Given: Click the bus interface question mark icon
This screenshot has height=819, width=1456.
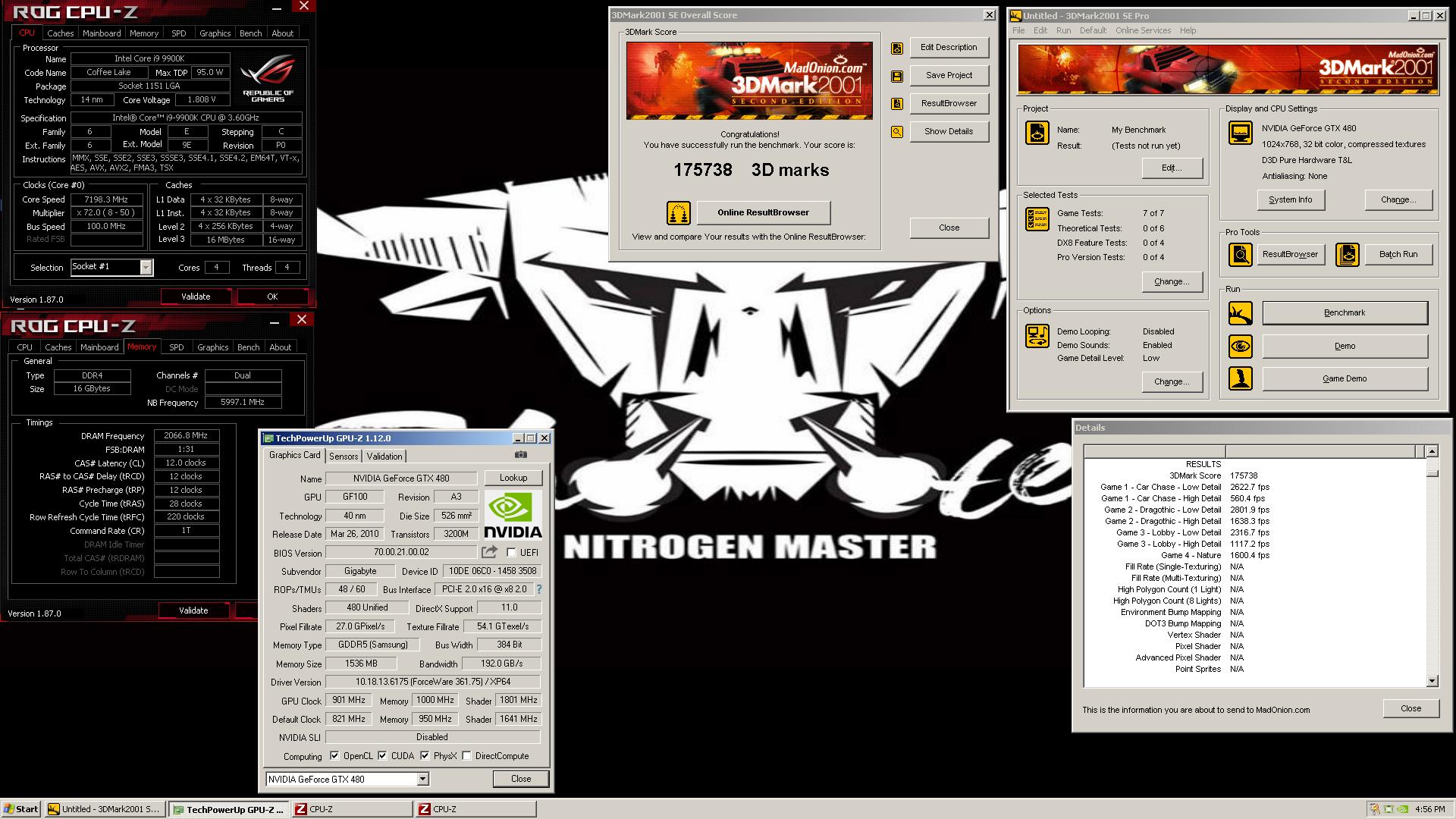Looking at the screenshot, I should [x=539, y=589].
